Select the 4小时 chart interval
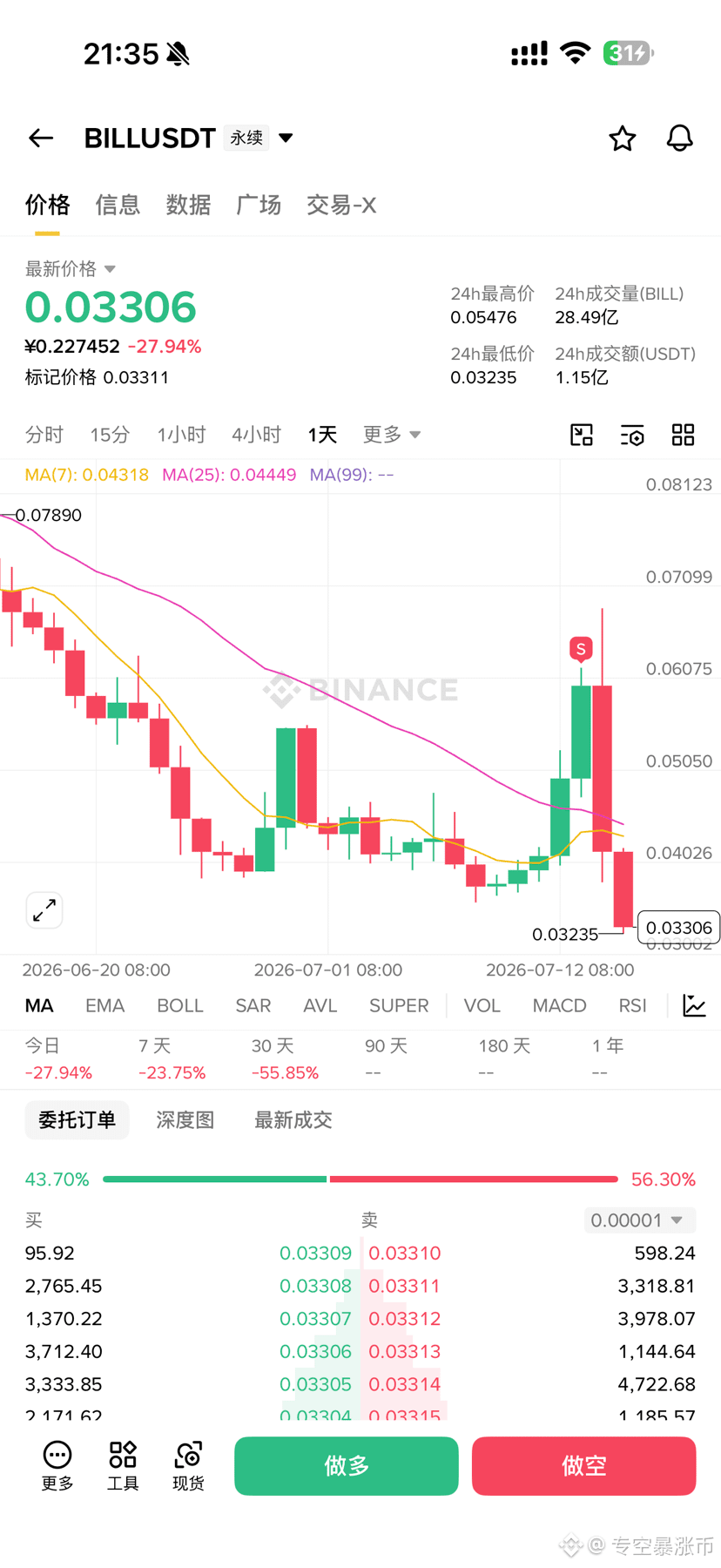The width and height of the screenshot is (721, 1568). click(x=256, y=434)
